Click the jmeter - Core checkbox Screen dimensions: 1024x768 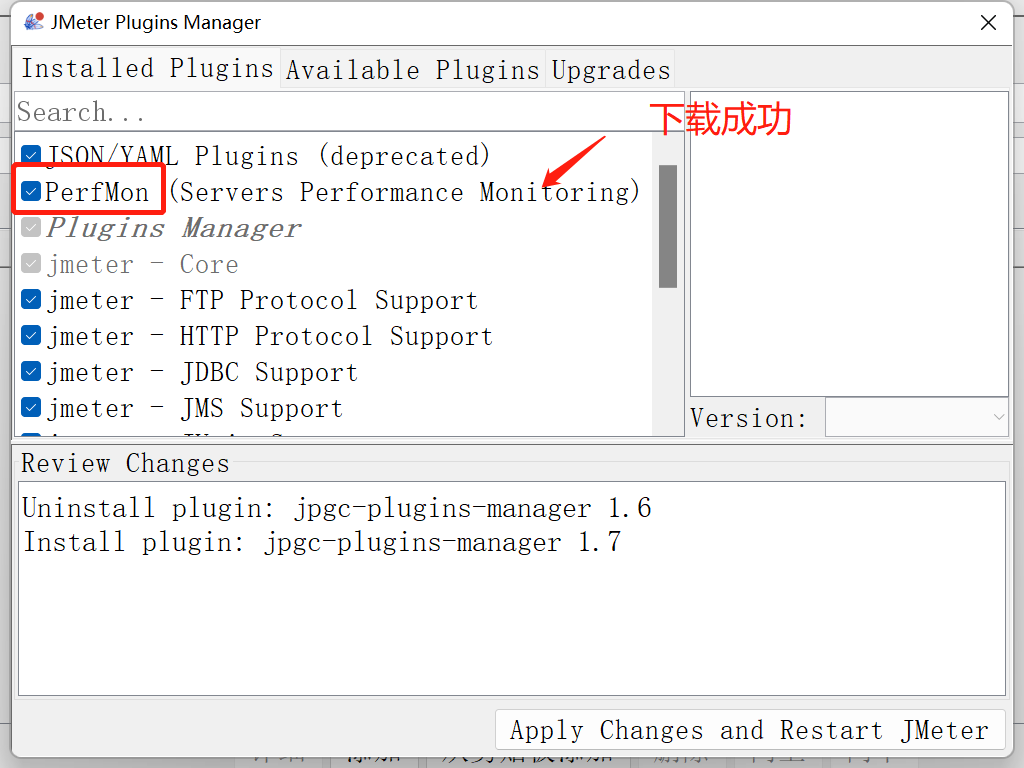[31, 264]
